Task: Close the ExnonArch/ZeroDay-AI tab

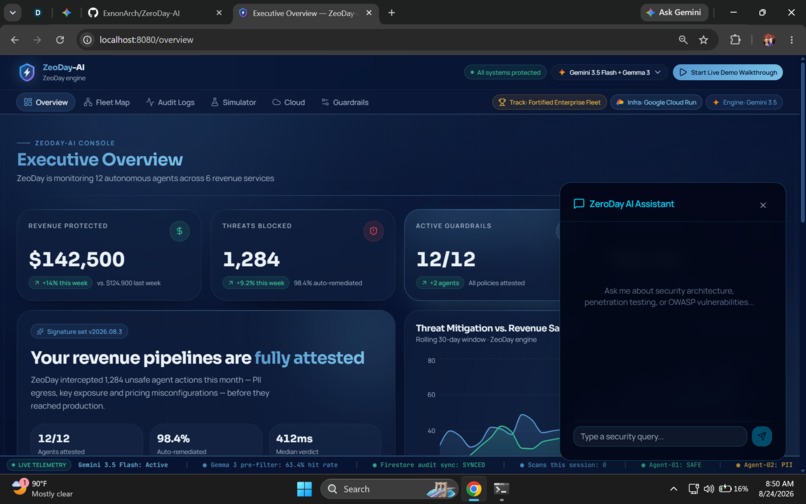Action: (x=219, y=13)
